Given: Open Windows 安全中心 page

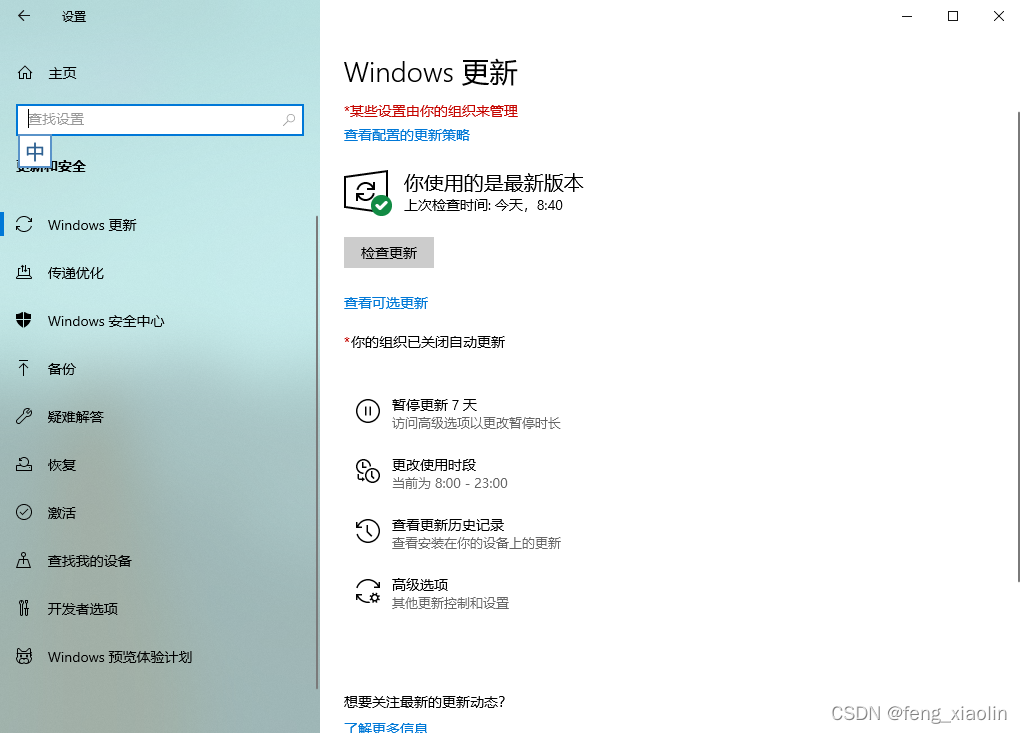Looking at the screenshot, I should pyautogui.click(x=106, y=321).
